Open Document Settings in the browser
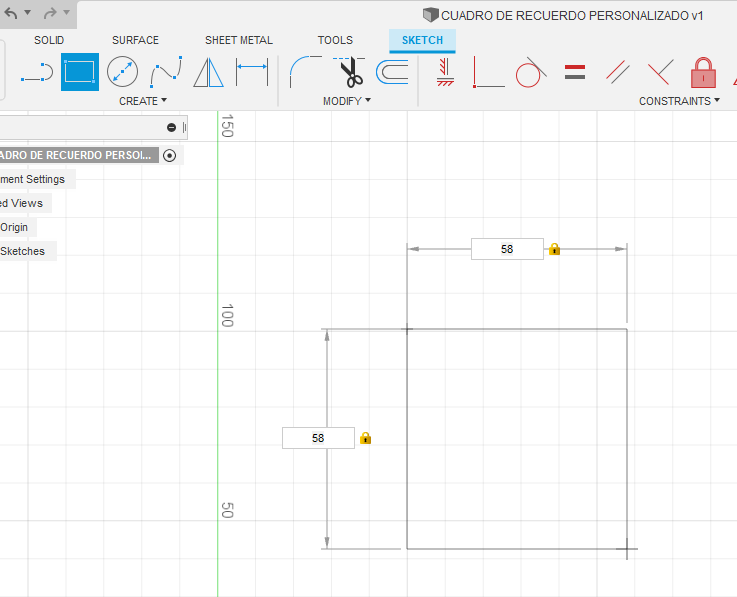 tap(33, 179)
